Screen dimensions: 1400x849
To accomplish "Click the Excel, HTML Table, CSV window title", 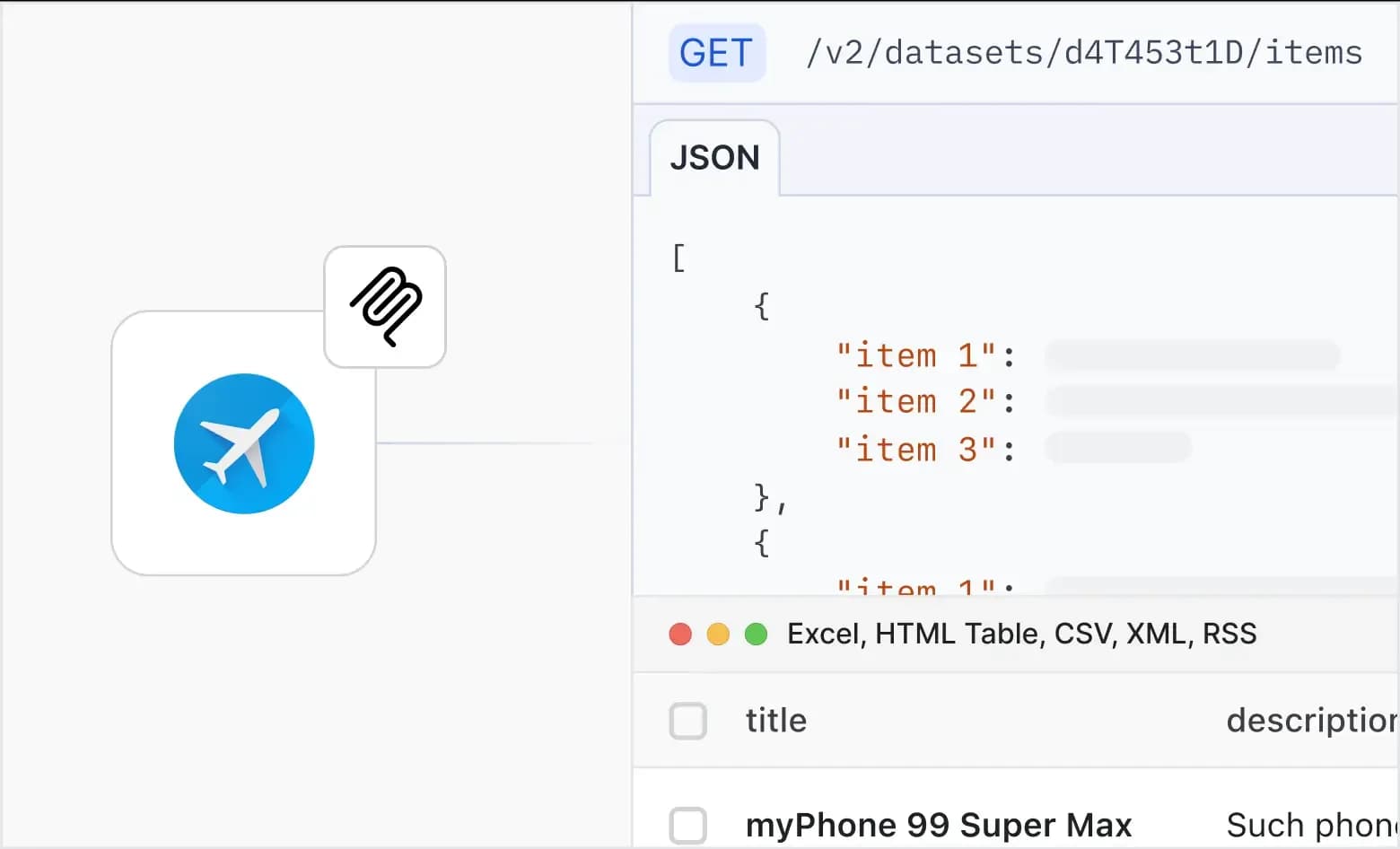I will click(x=1021, y=635).
